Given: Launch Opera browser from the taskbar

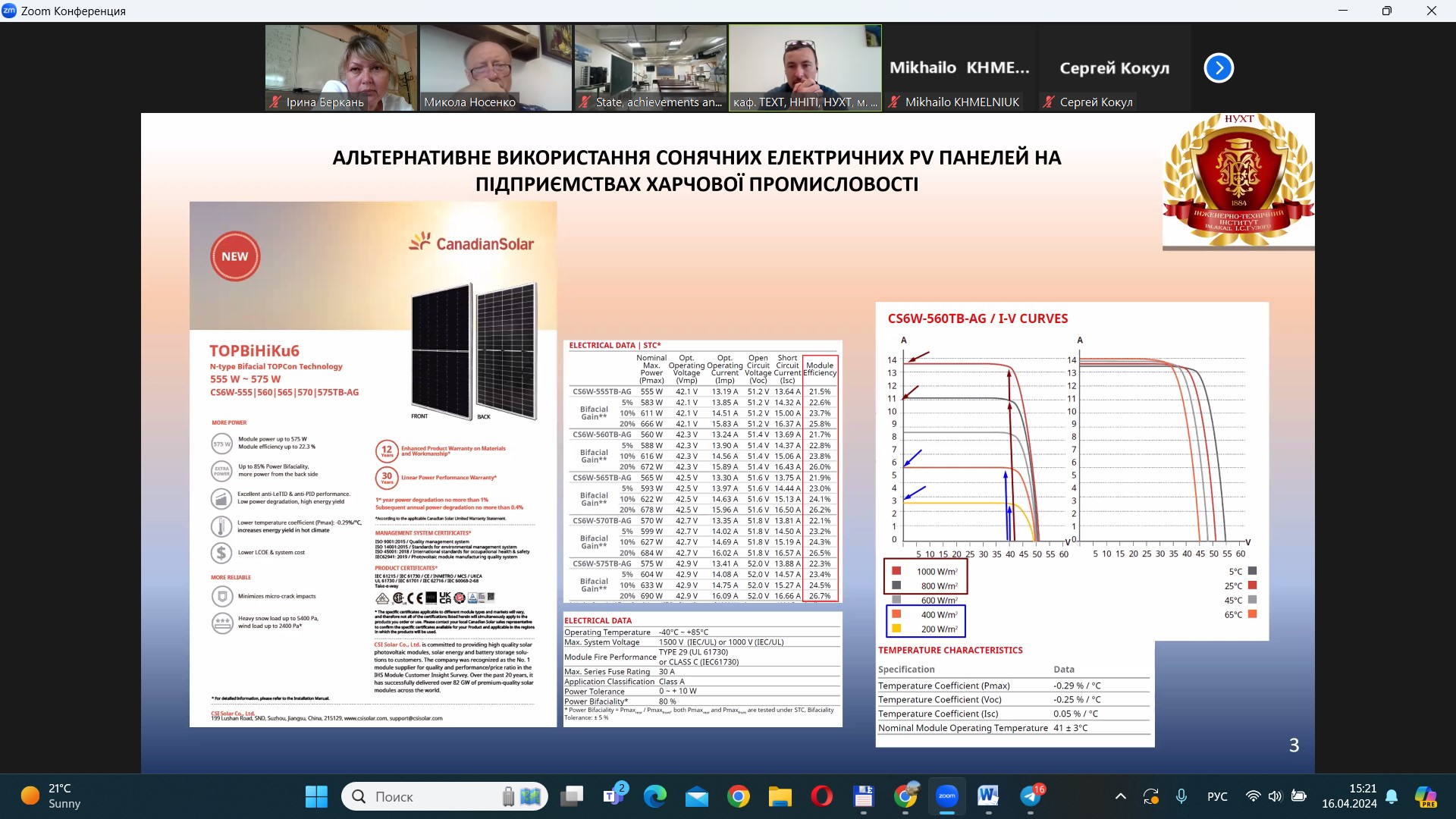Looking at the screenshot, I should [822, 796].
